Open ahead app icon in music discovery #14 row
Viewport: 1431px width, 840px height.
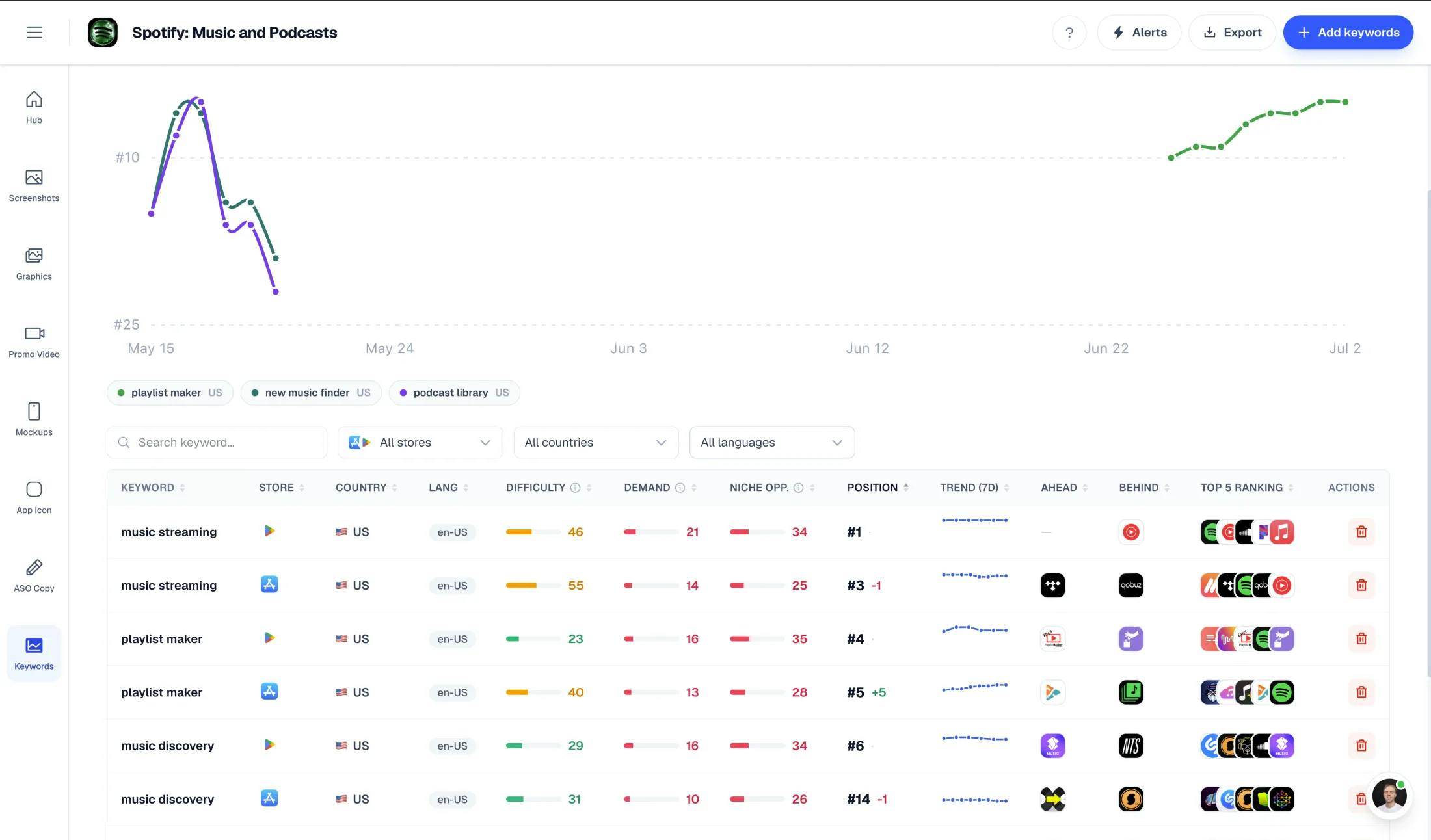(1052, 799)
